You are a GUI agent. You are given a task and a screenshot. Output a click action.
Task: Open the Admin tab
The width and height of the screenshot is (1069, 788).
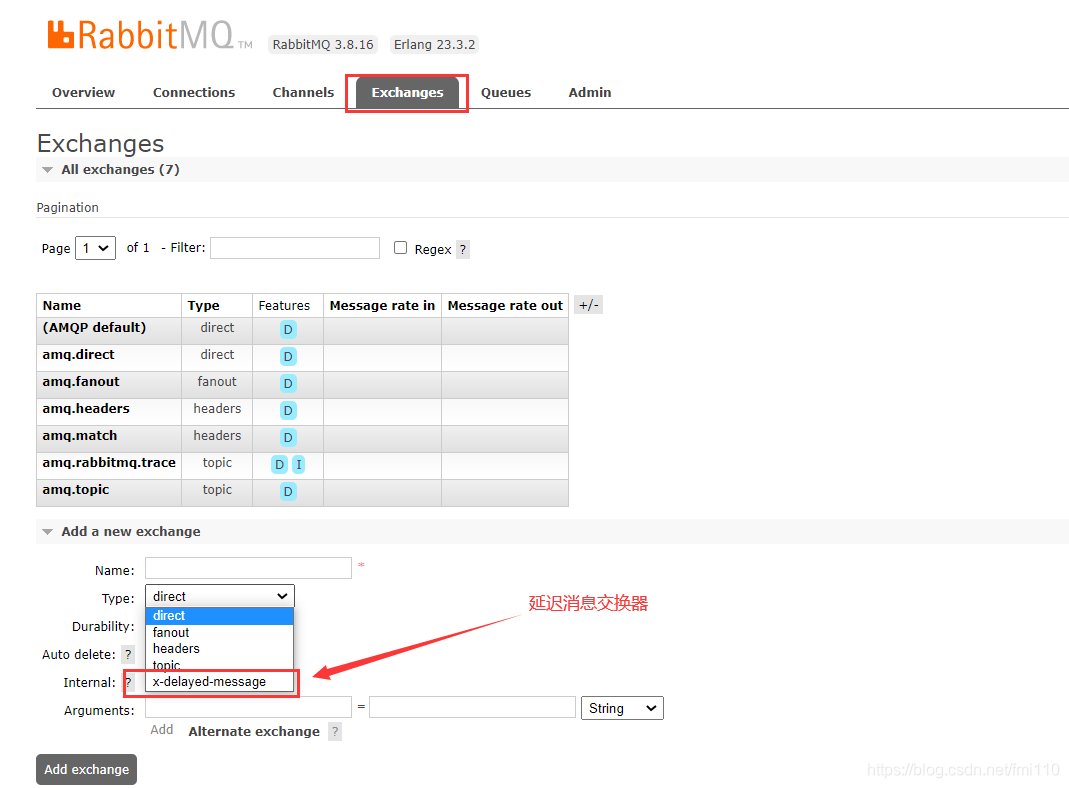[x=590, y=93]
